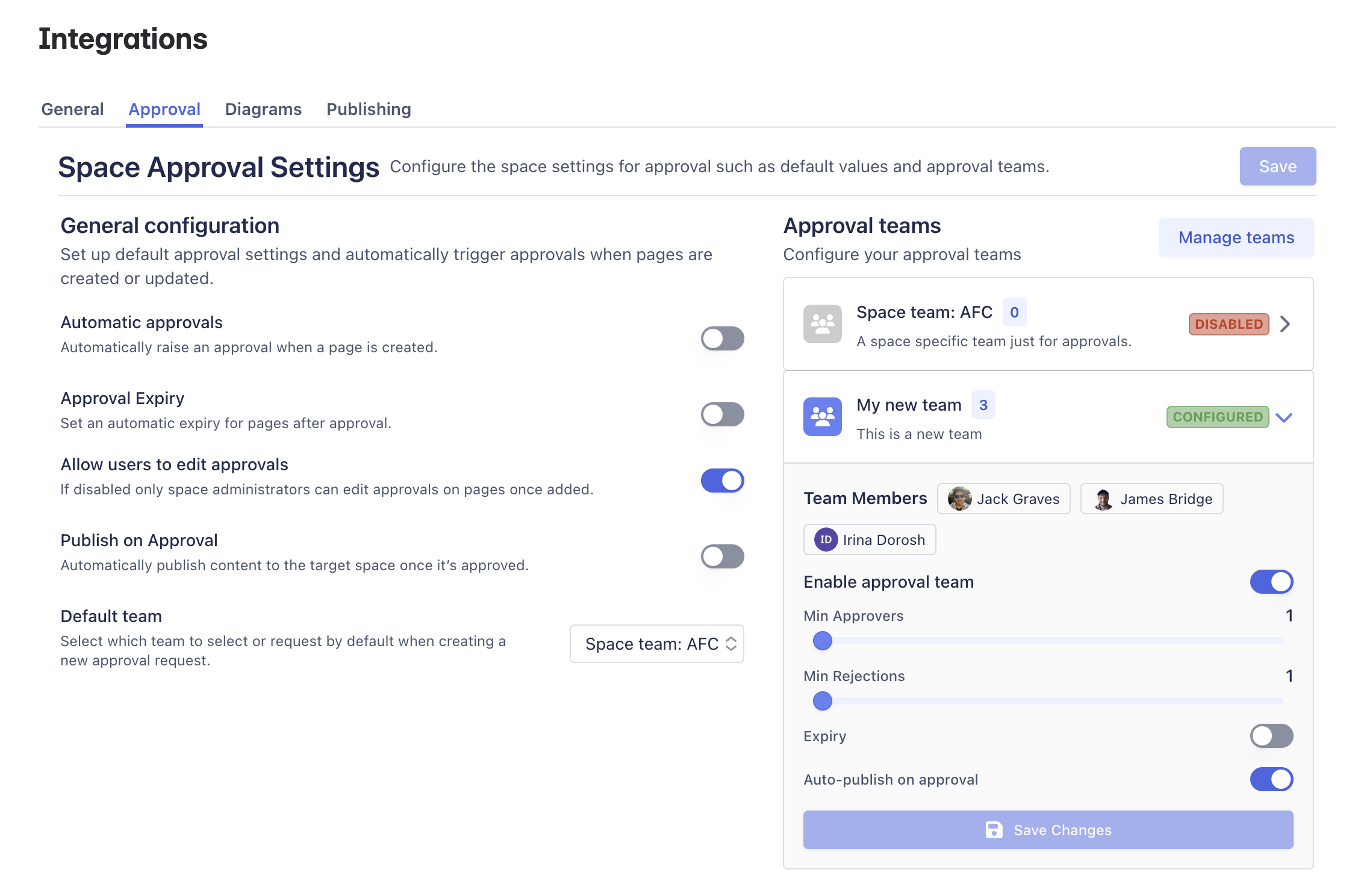Click the member count badge on My new team
This screenshot has width=1355, height=896.
click(983, 405)
